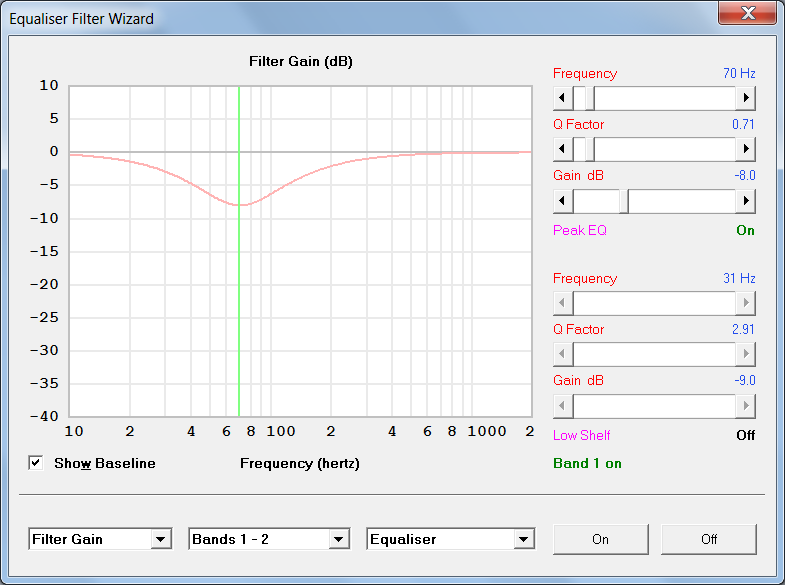This screenshot has height=585, width=785.
Task: Click the Frequency (hertz) axis label
Action: click(300, 463)
